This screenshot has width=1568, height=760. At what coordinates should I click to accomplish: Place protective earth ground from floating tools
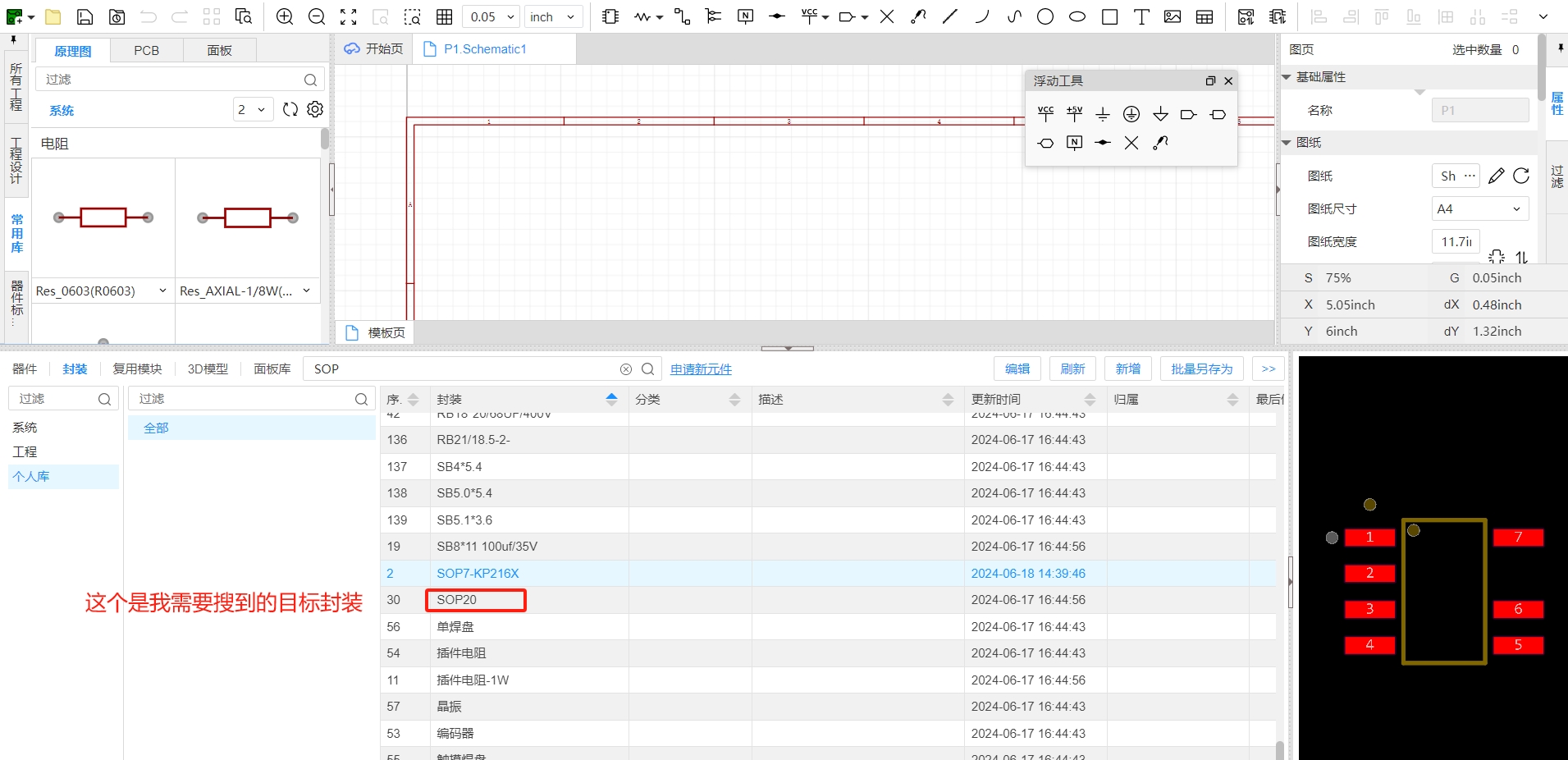point(1131,114)
